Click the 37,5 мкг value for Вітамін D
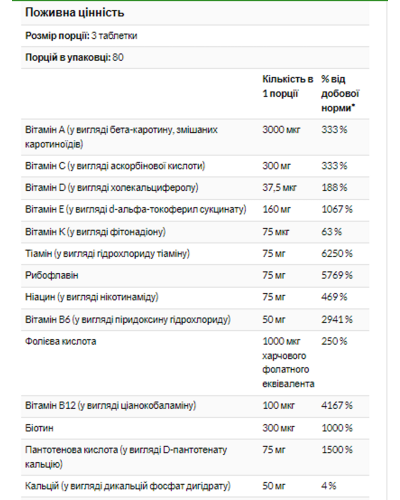Viewport: 400px width, 500px height. click(x=279, y=188)
